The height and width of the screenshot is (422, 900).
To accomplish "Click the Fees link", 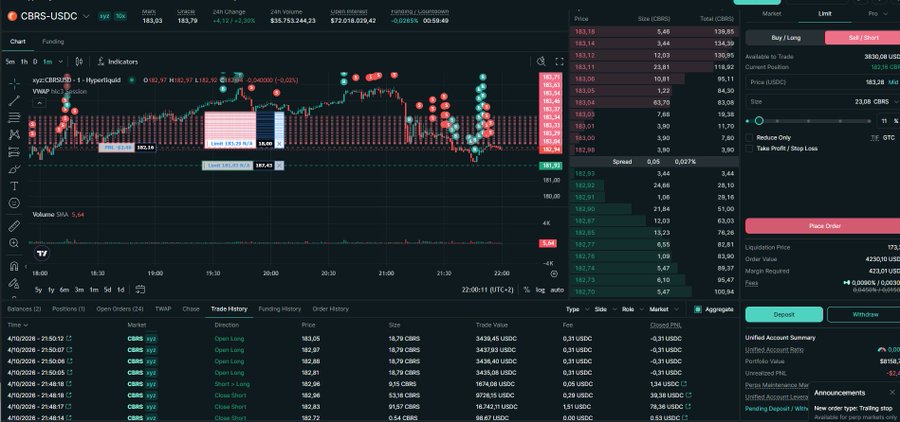I will [751, 283].
